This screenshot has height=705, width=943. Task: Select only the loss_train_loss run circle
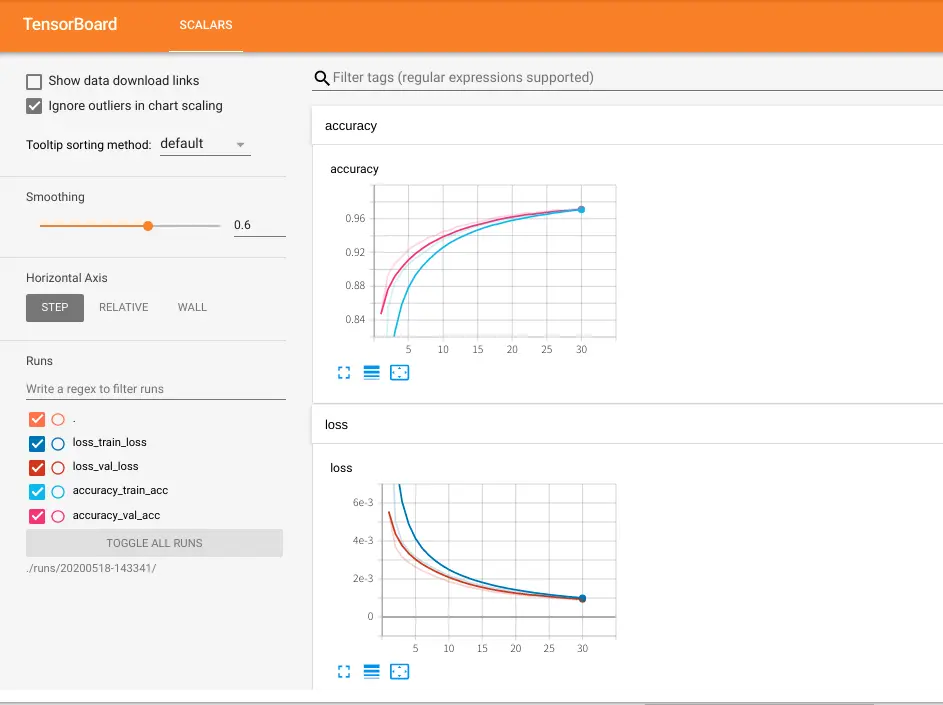click(x=58, y=444)
